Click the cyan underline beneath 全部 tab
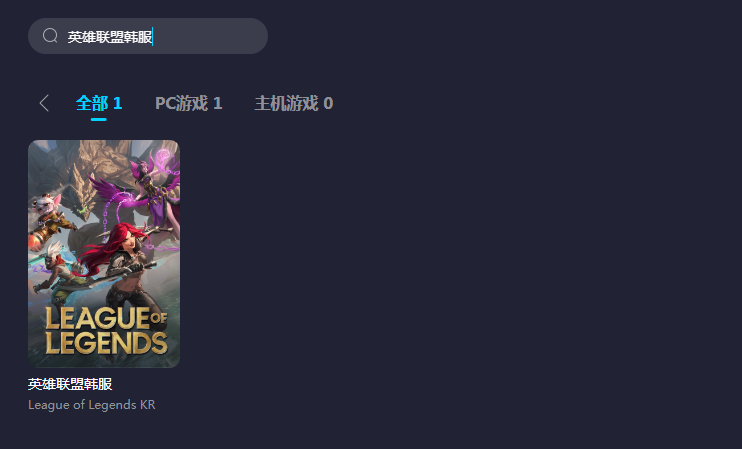 tap(98, 119)
